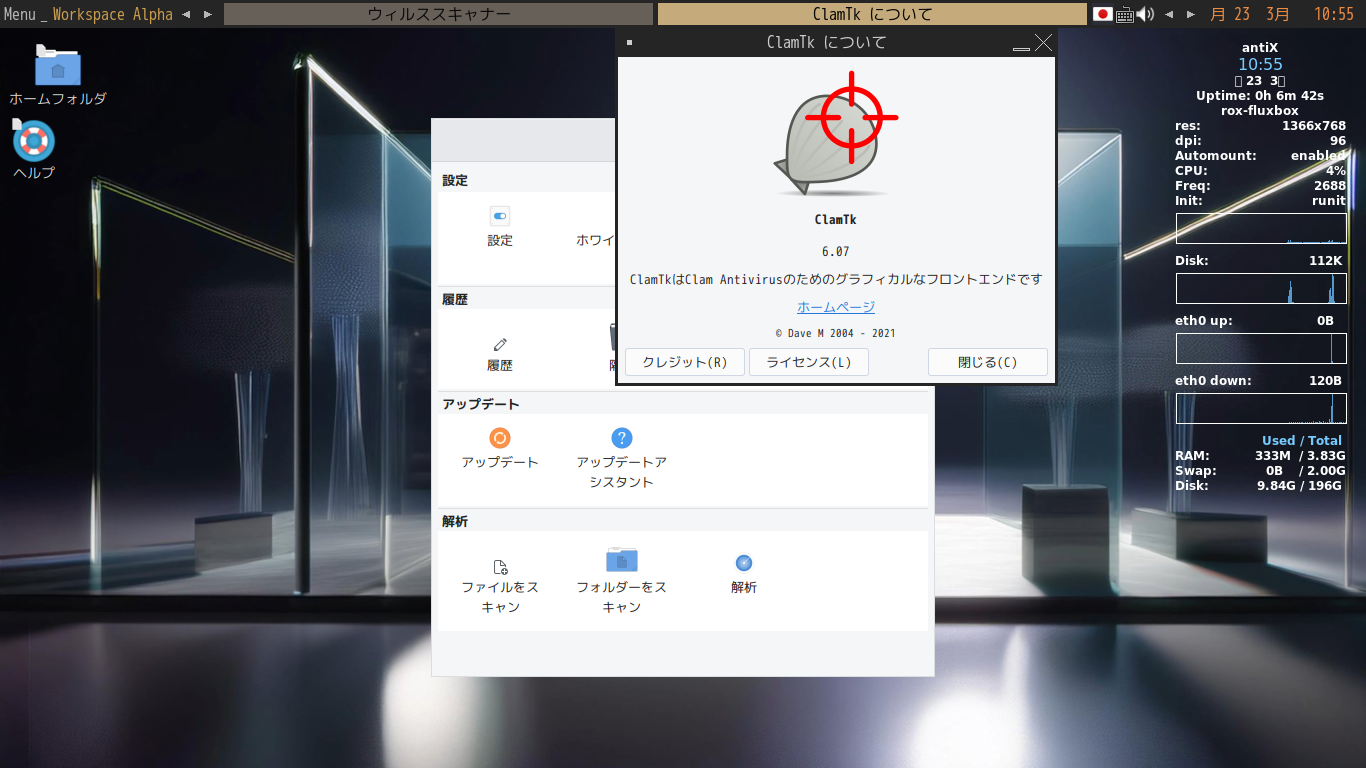Close the ClamTk について window with the X
Screen dimensions: 1366x768
pyautogui.click(x=1043, y=42)
